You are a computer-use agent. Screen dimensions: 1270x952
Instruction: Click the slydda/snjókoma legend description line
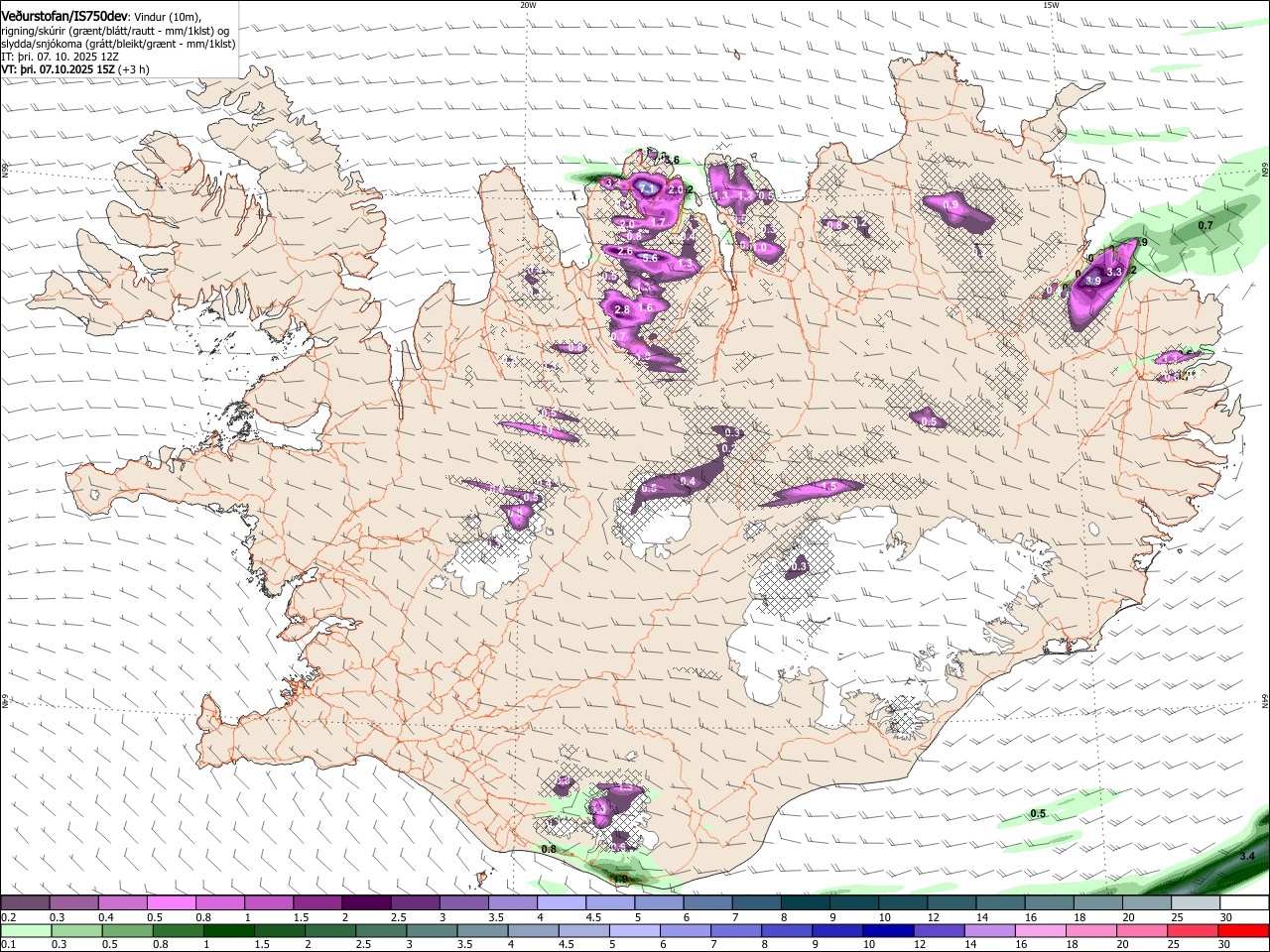119,44
